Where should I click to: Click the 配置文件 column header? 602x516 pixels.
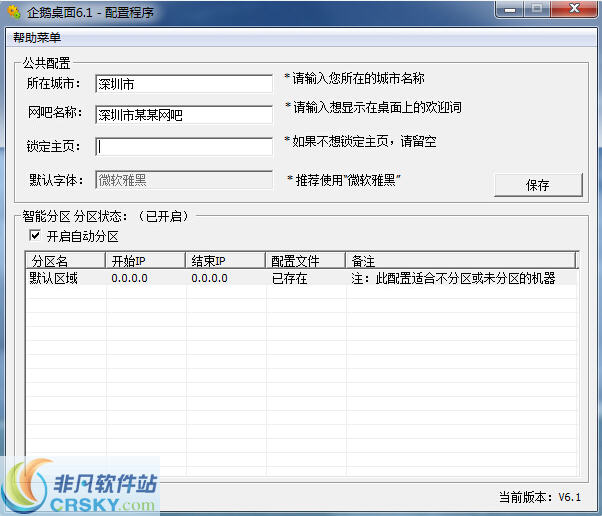pyautogui.click(x=306, y=261)
